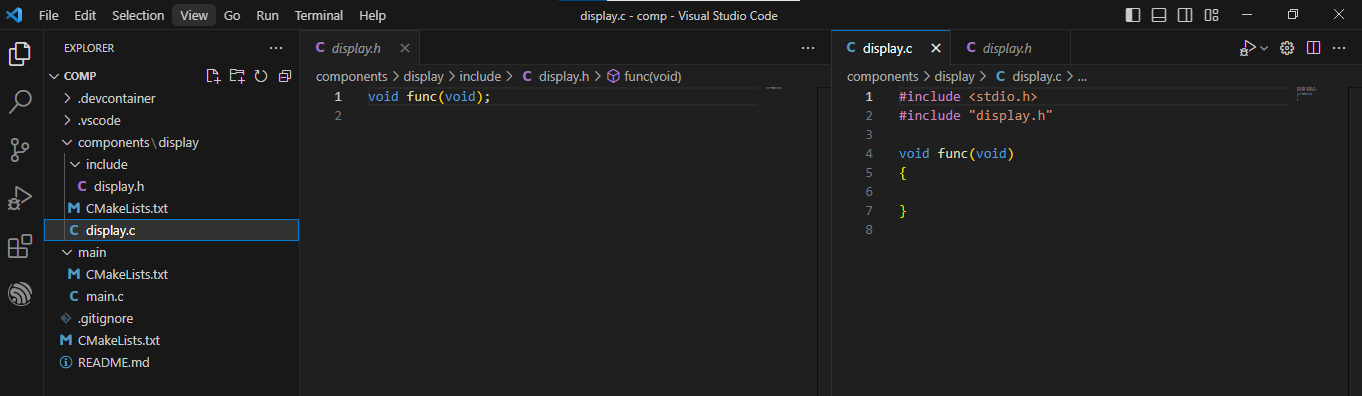Refresh the Explorer file tree
Viewport: 1362px width, 396px height.
coord(261,76)
